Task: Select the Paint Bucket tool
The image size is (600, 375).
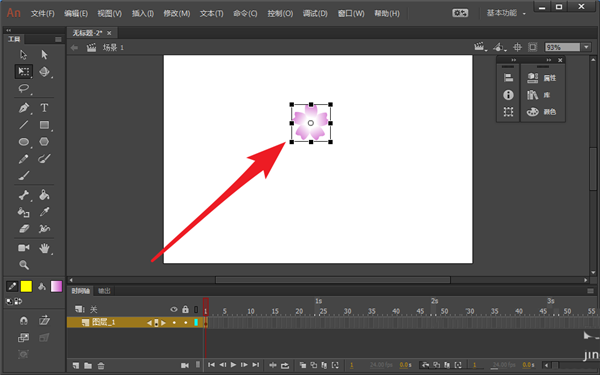Action: point(44,195)
